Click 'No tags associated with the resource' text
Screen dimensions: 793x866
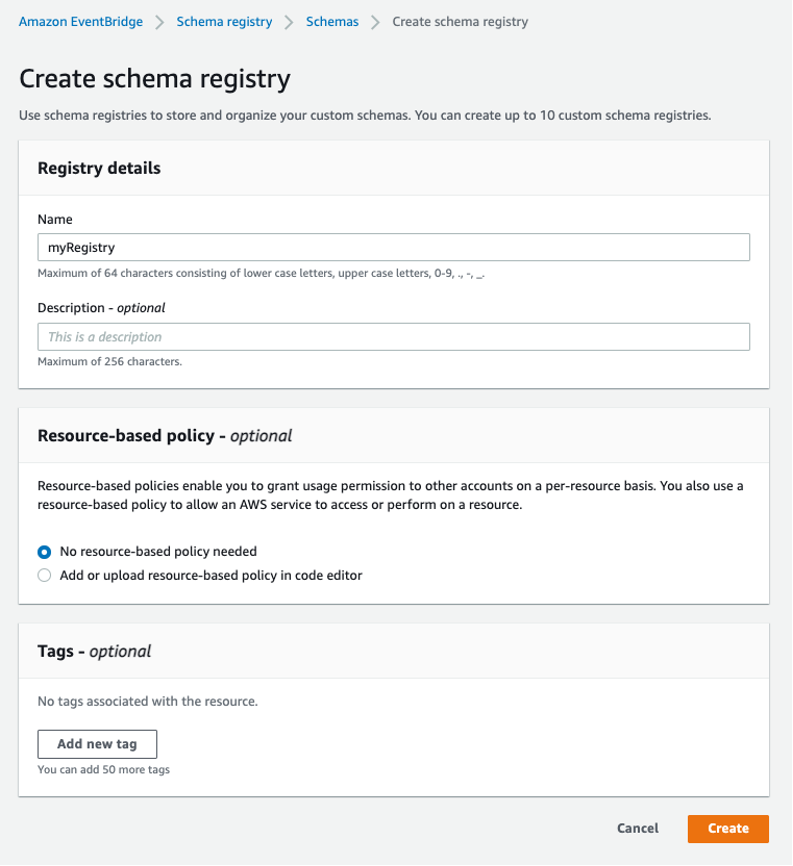click(147, 701)
